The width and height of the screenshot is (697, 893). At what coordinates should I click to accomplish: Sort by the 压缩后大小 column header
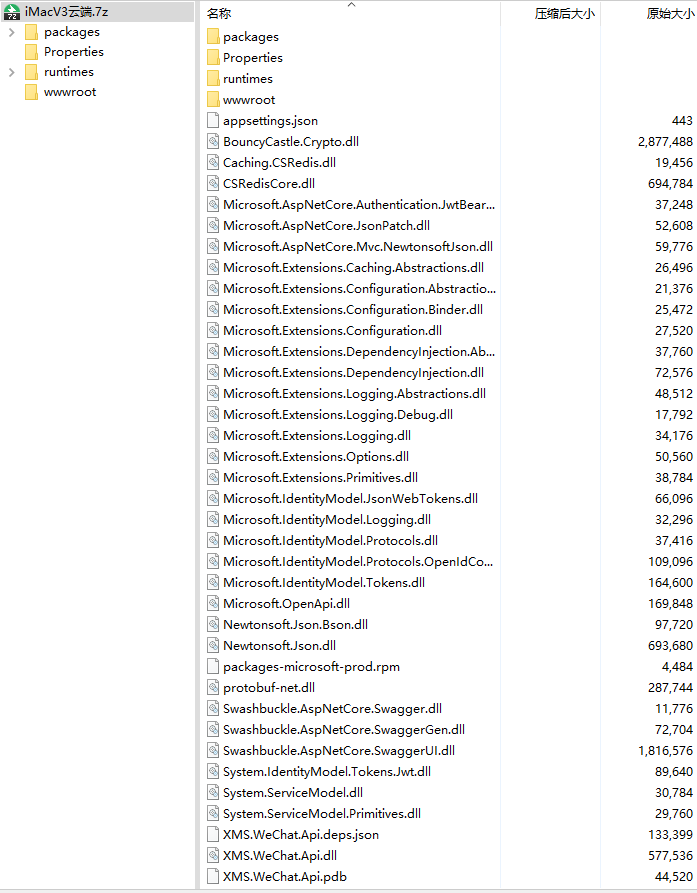point(564,14)
